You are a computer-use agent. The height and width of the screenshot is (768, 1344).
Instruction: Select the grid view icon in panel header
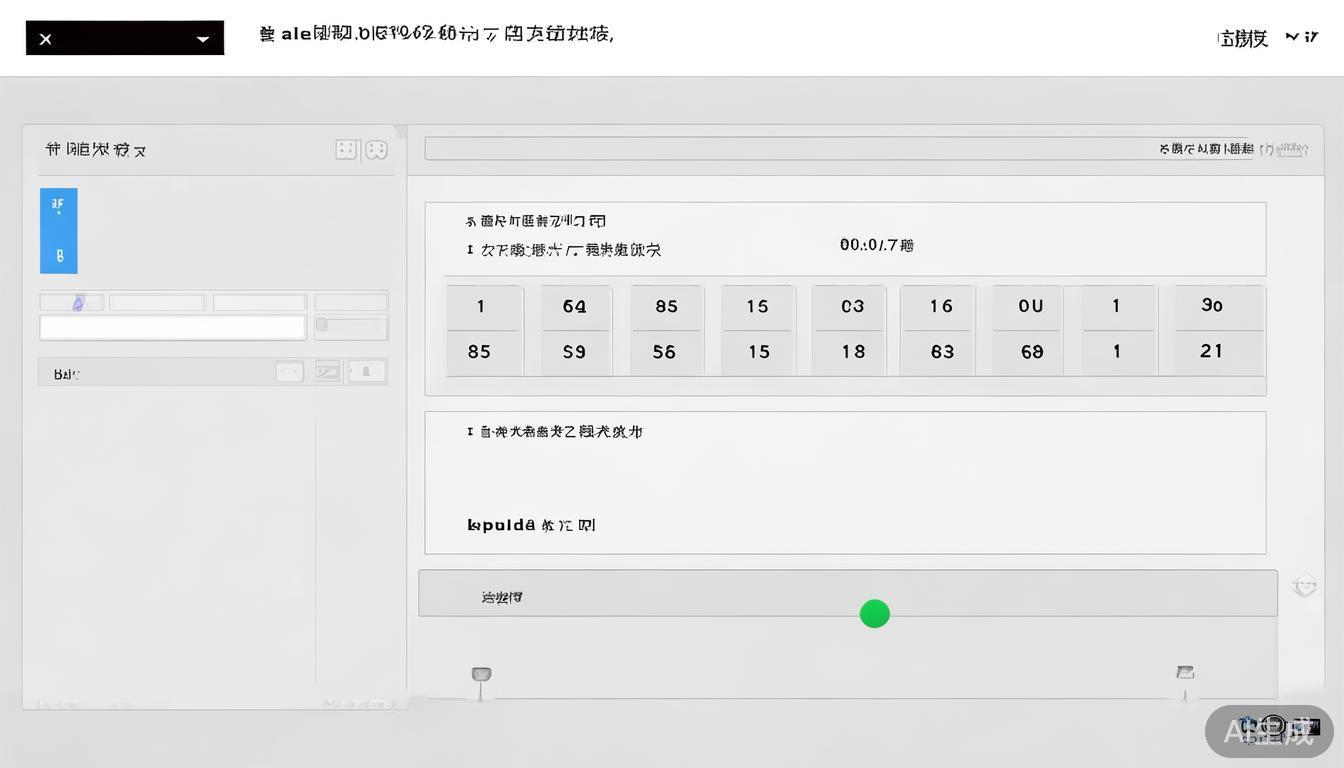346,148
